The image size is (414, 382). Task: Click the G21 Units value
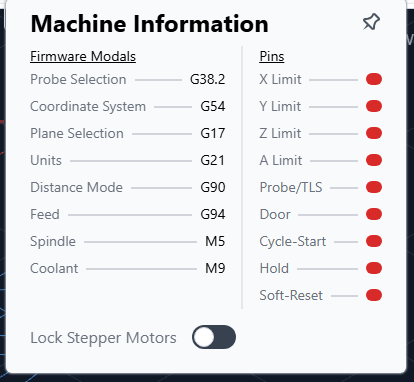coord(212,160)
